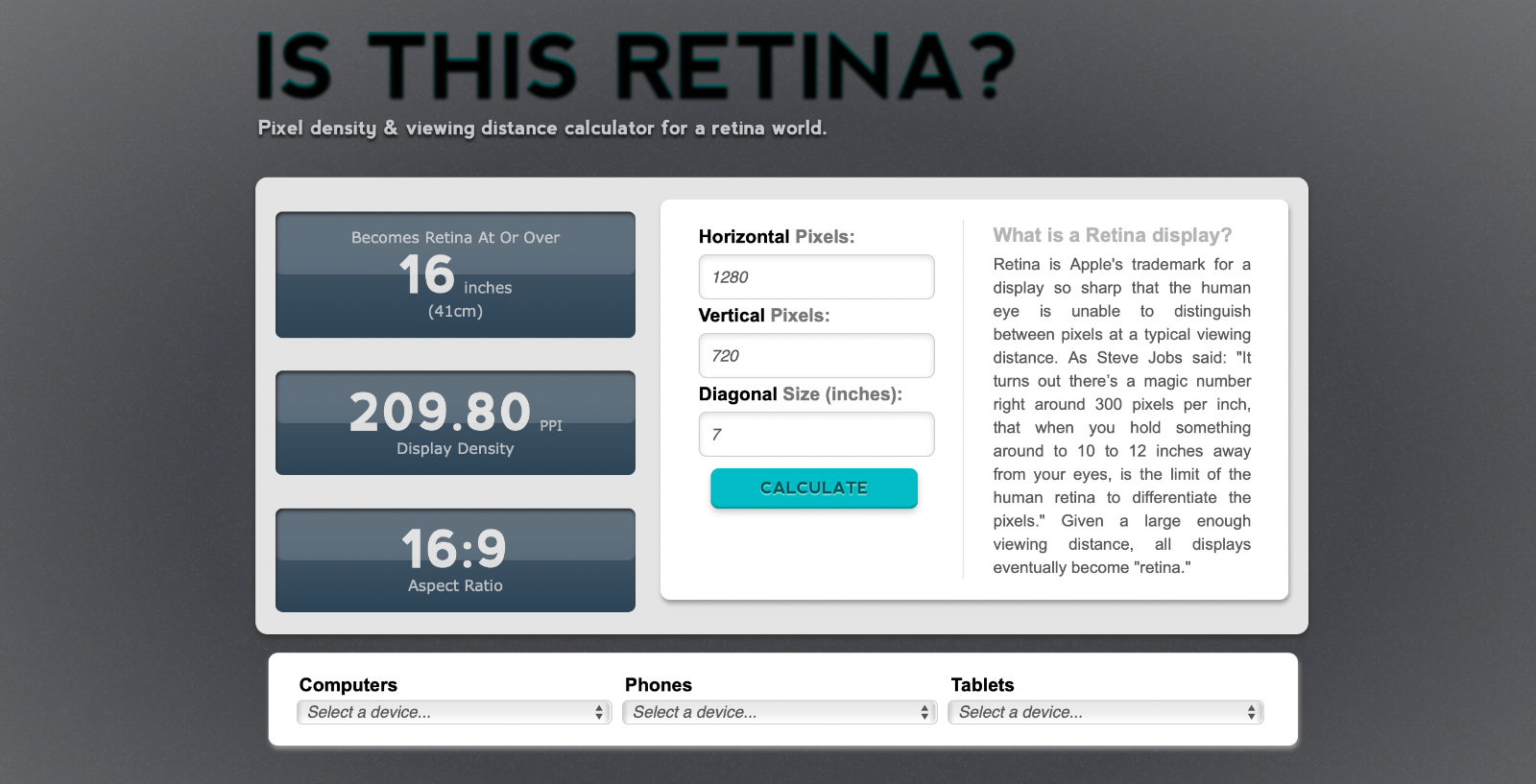Click the Horizontal Pixels input field

point(816,277)
